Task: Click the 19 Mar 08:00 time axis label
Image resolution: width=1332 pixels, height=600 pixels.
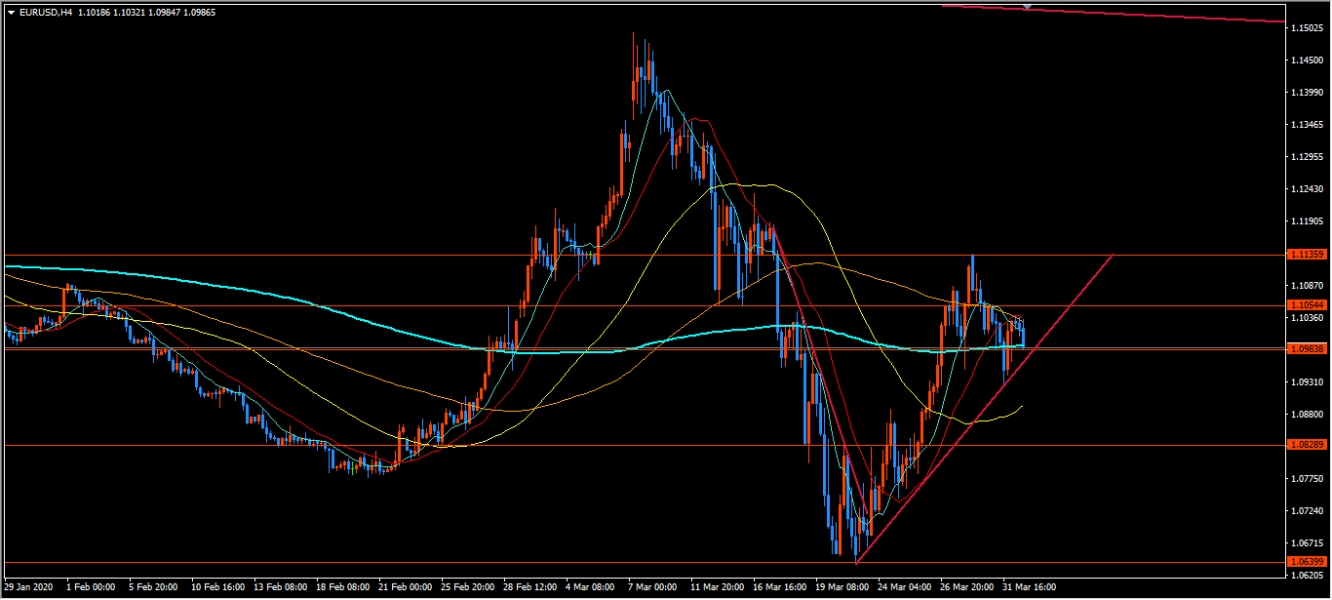Action: (x=842, y=587)
